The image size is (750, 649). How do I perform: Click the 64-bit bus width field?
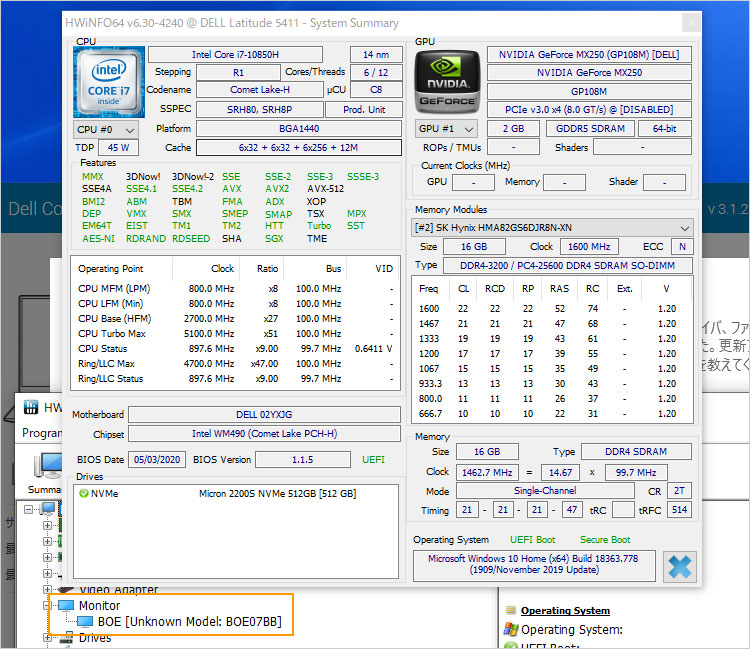664,129
